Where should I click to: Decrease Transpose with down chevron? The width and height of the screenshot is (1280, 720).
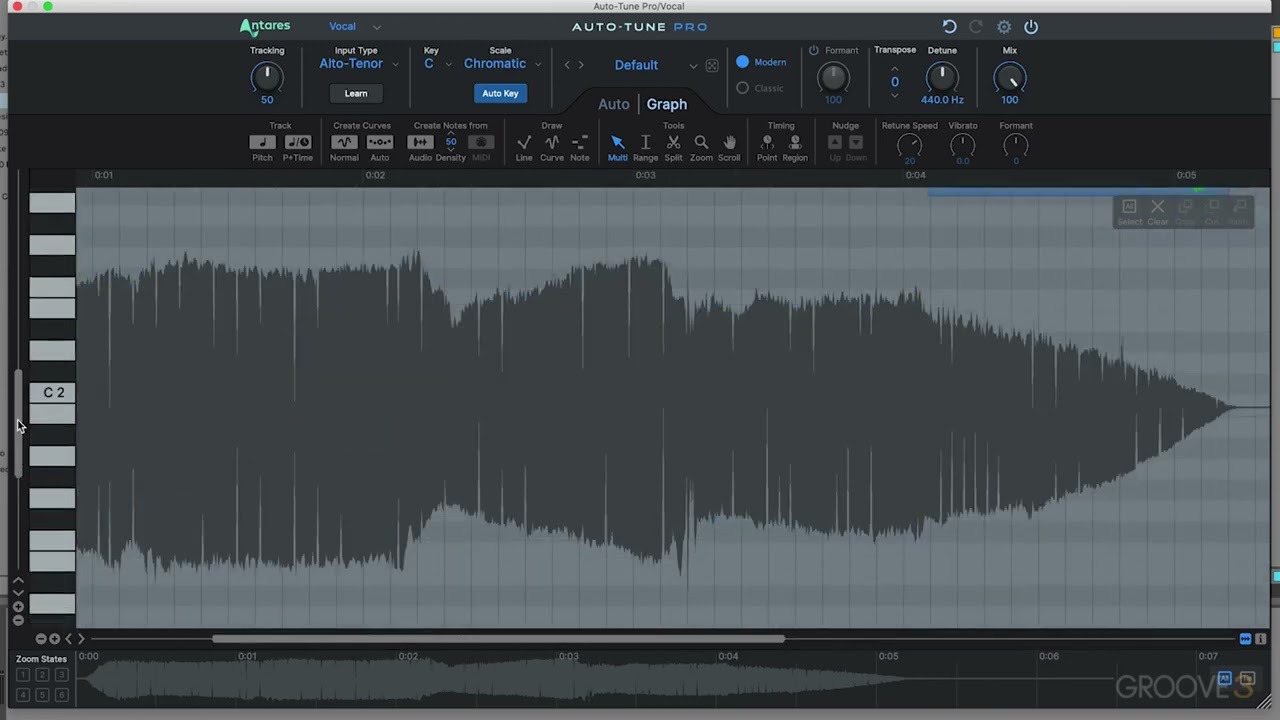pyautogui.click(x=894, y=96)
